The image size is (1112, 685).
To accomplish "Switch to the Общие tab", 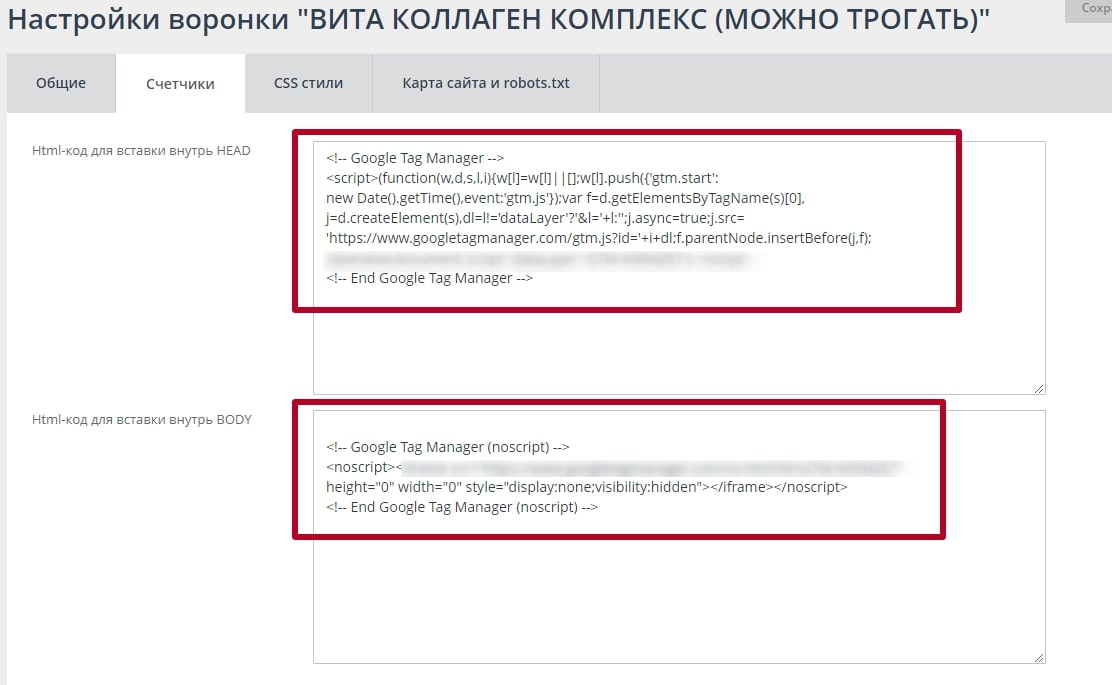I will point(61,83).
